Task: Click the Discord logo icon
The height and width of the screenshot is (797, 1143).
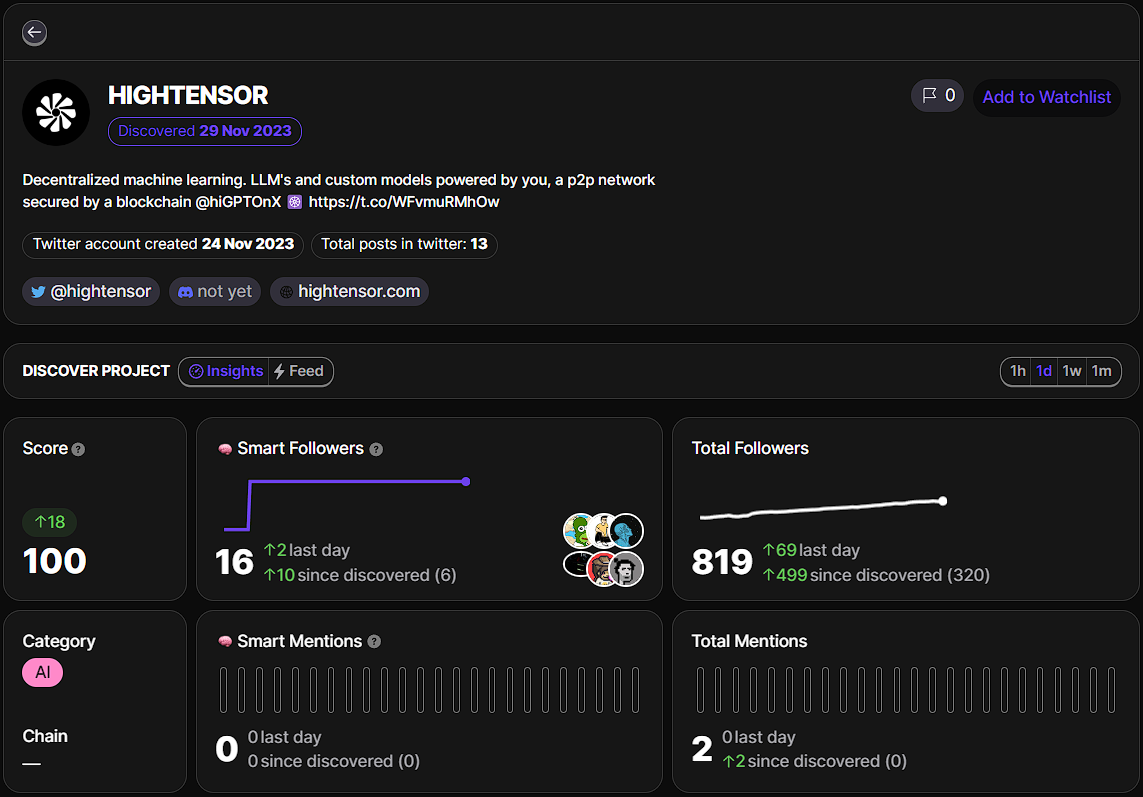Action: pyautogui.click(x=185, y=292)
